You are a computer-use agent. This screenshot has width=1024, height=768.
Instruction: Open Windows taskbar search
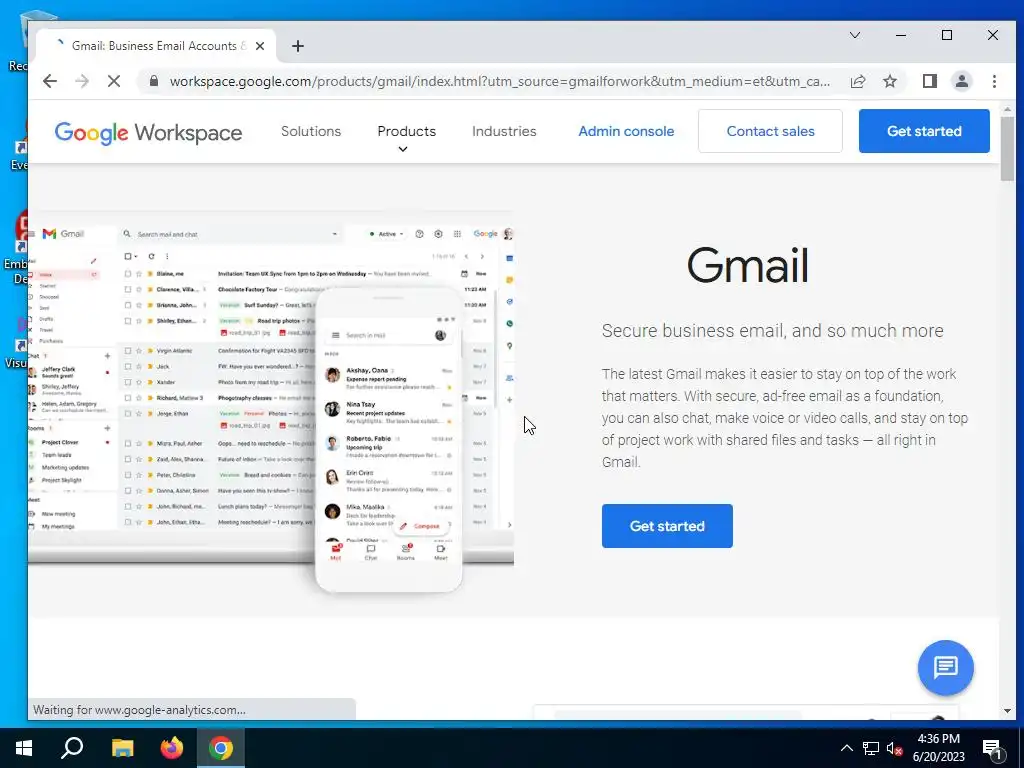tap(72, 748)
